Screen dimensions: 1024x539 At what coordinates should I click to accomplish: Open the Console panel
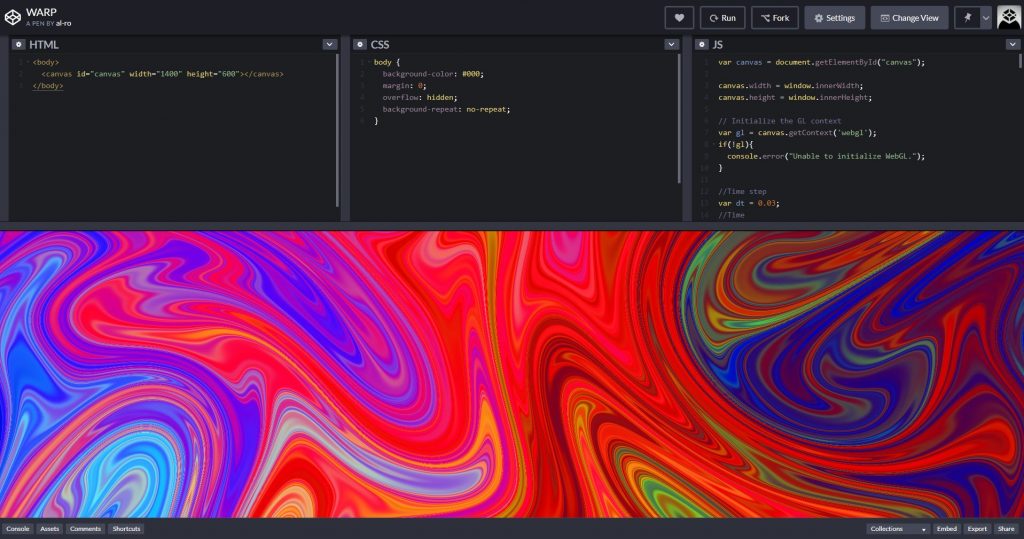[18, 529]
